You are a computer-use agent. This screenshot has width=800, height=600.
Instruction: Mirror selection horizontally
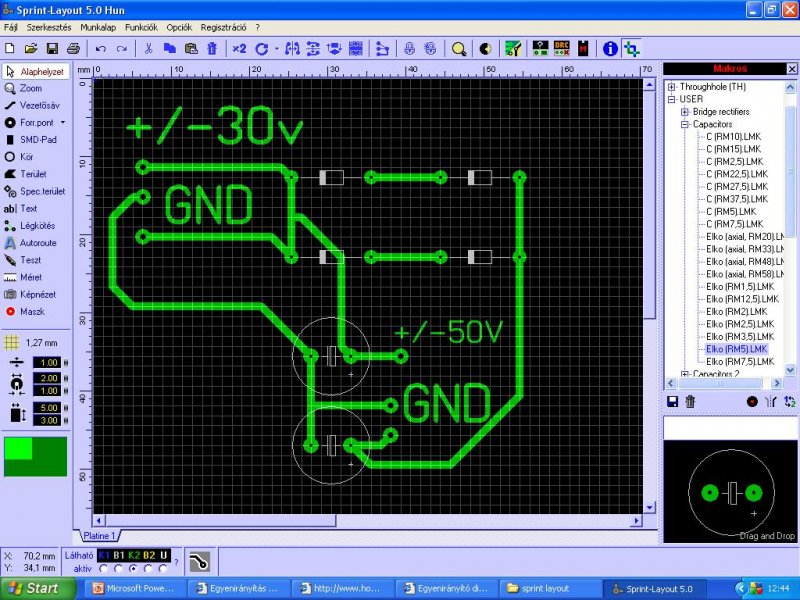[x=292, y=49]
